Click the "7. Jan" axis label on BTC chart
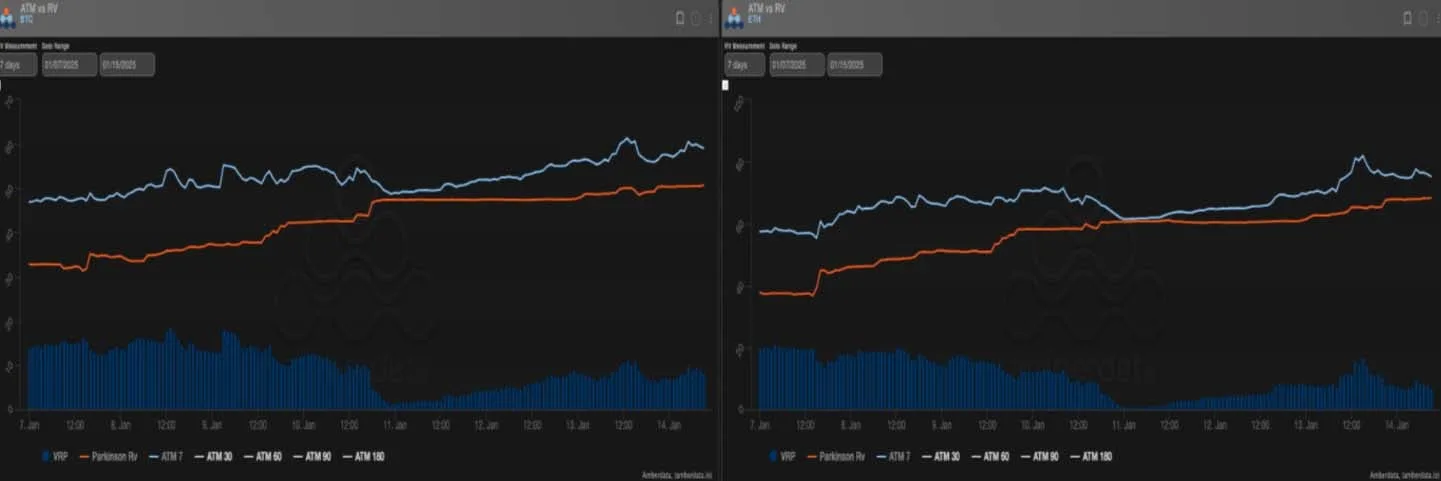The height and width of the screenshot is (481, 1441). click(x=32, y=424)
